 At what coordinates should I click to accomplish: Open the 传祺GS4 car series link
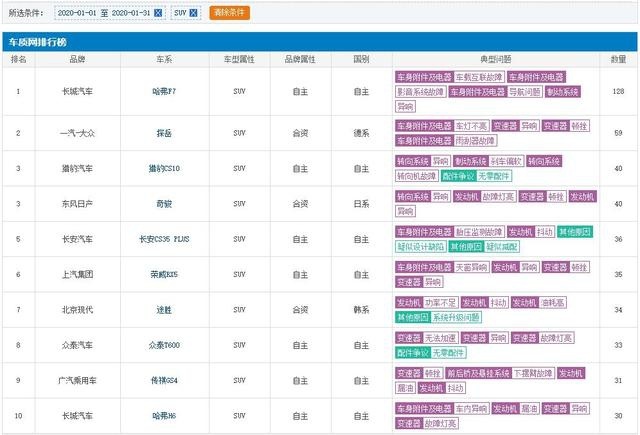[x=164, y=380]
